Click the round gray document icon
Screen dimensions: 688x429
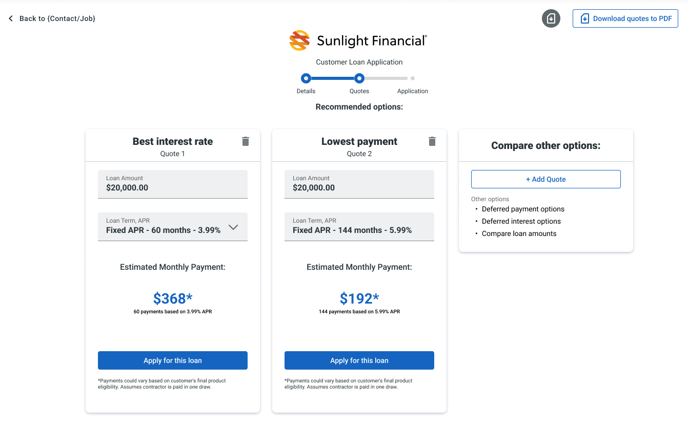(x=551, y=18)
